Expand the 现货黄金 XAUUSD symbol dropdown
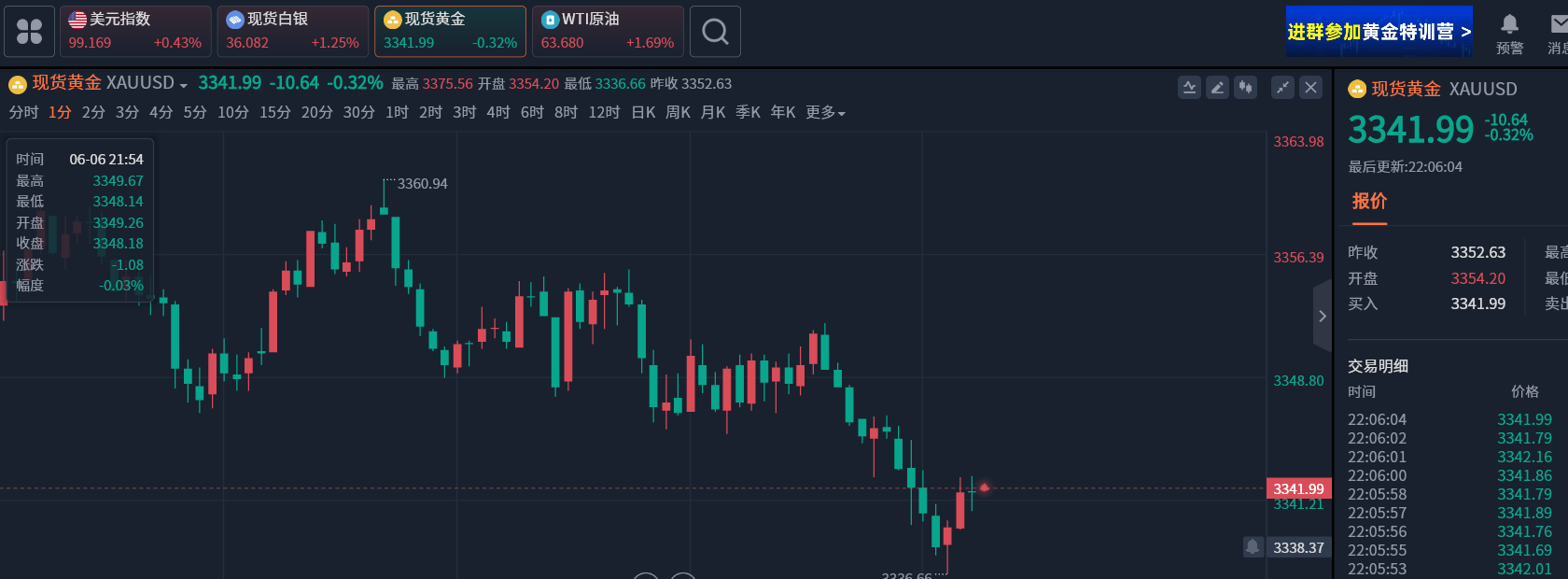The image size is (1568, 579). 184,85
